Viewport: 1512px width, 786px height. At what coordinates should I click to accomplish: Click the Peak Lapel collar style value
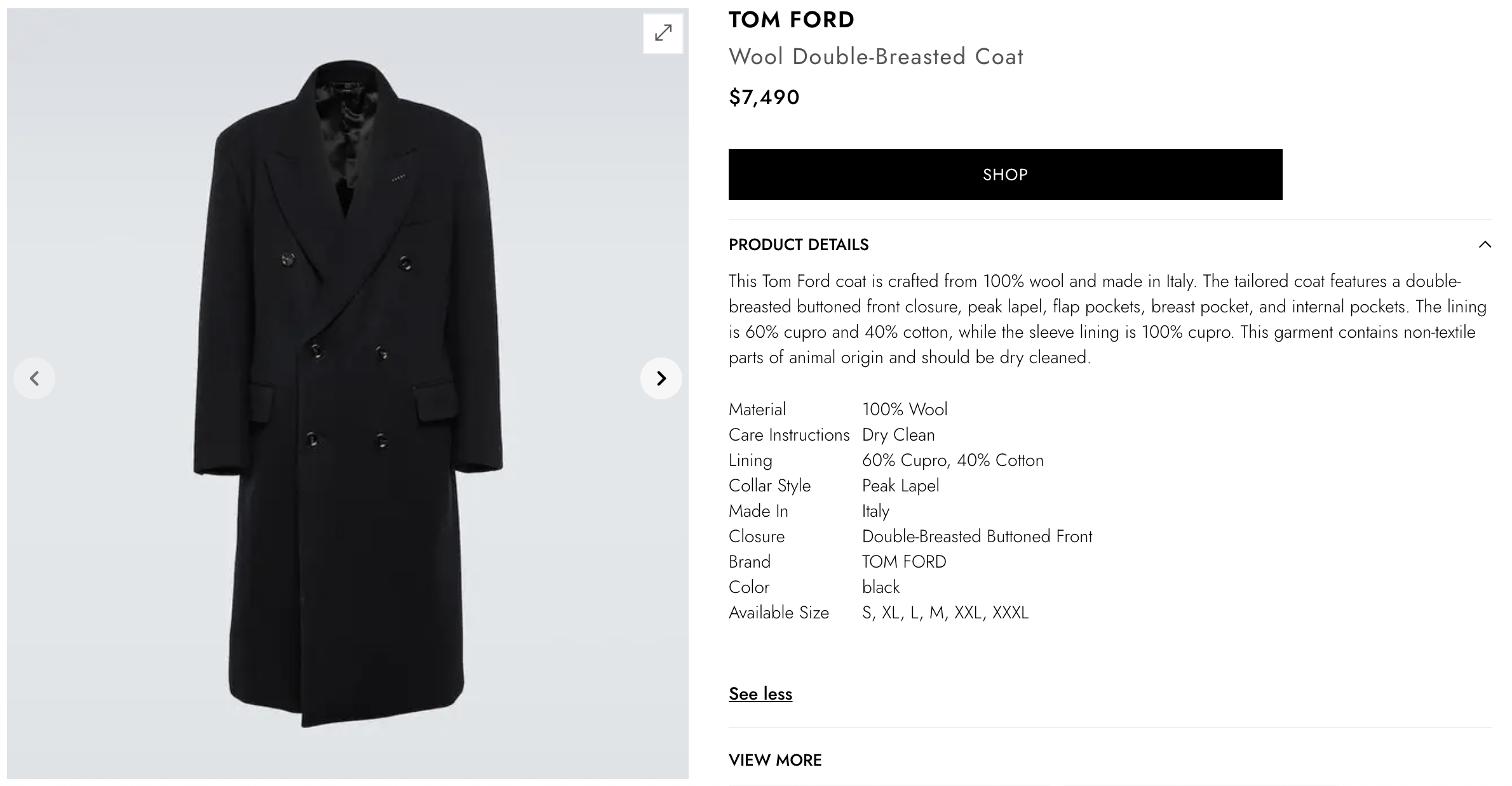pos(900,486)
